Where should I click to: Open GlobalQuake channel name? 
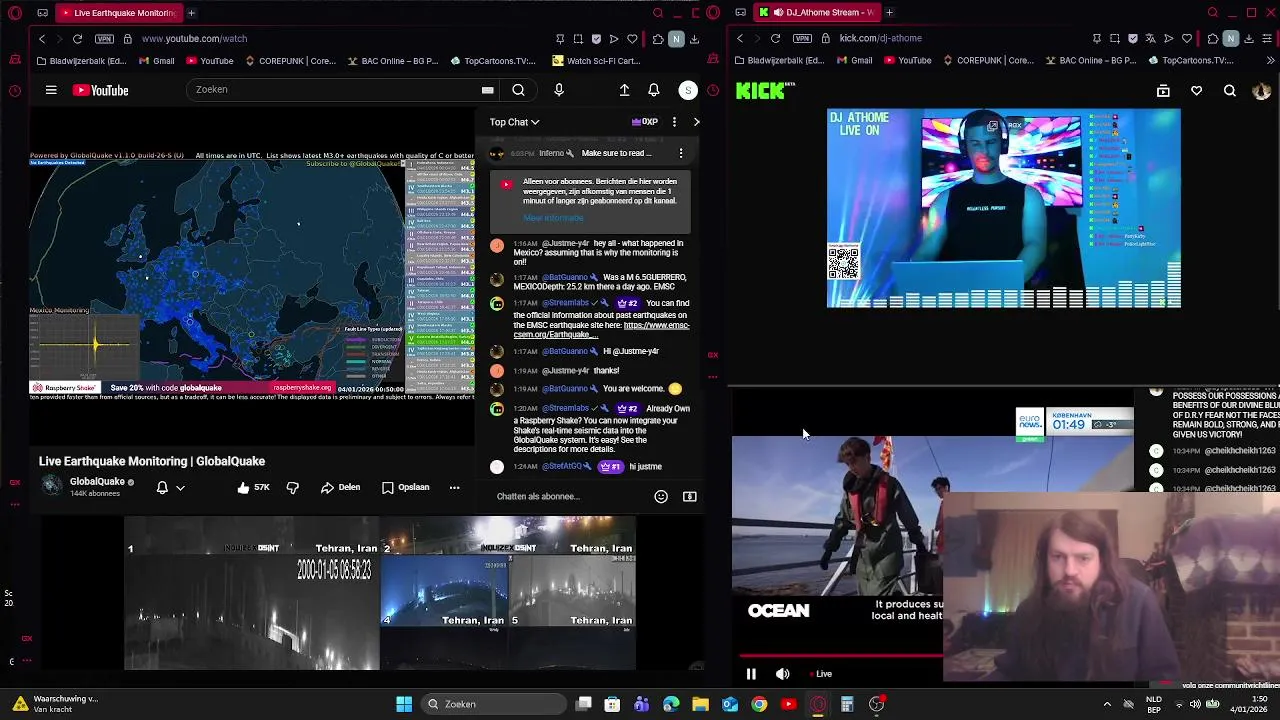(x=97, y=482)
